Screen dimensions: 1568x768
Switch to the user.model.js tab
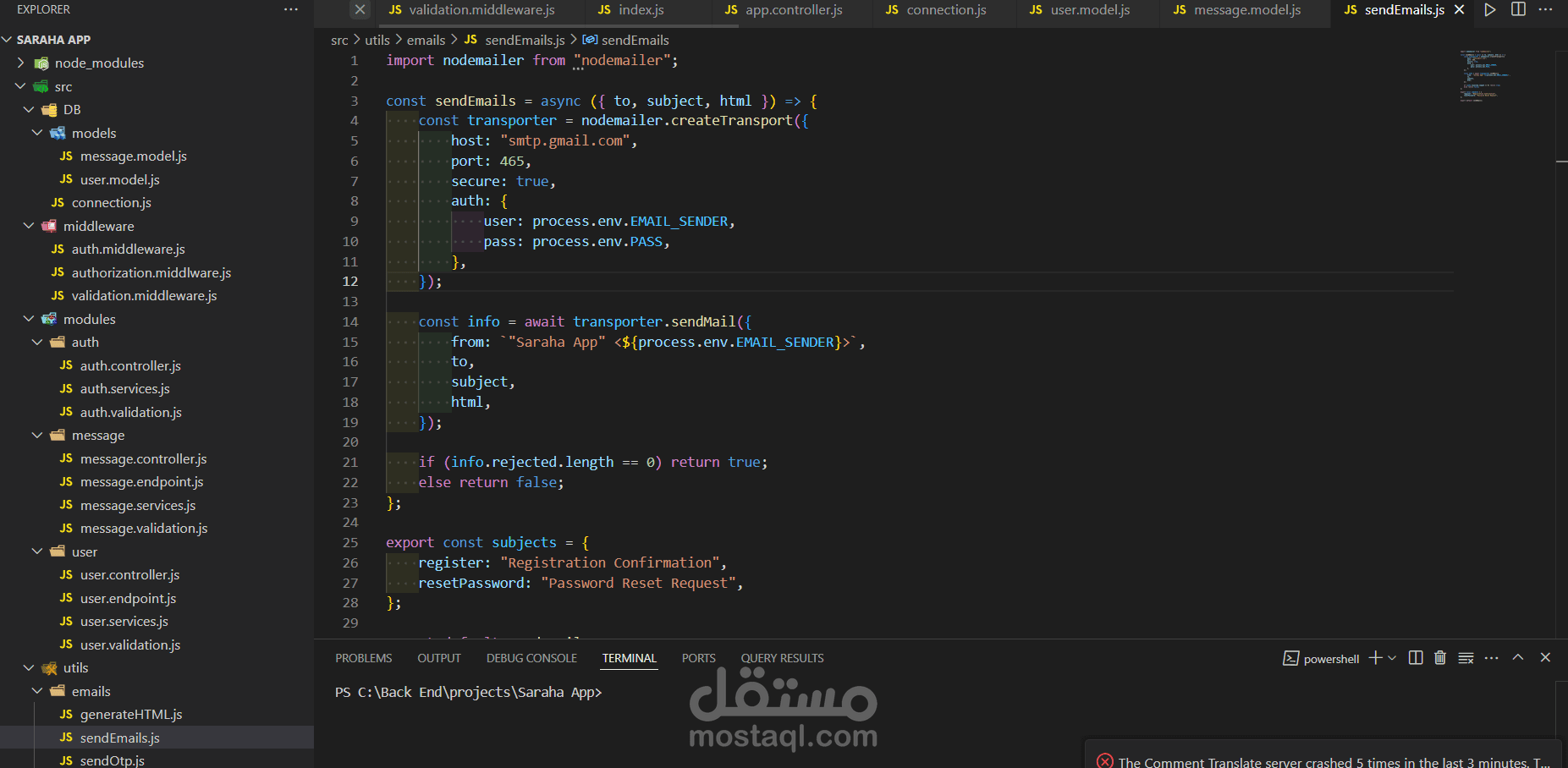(x=1092, y=10)
